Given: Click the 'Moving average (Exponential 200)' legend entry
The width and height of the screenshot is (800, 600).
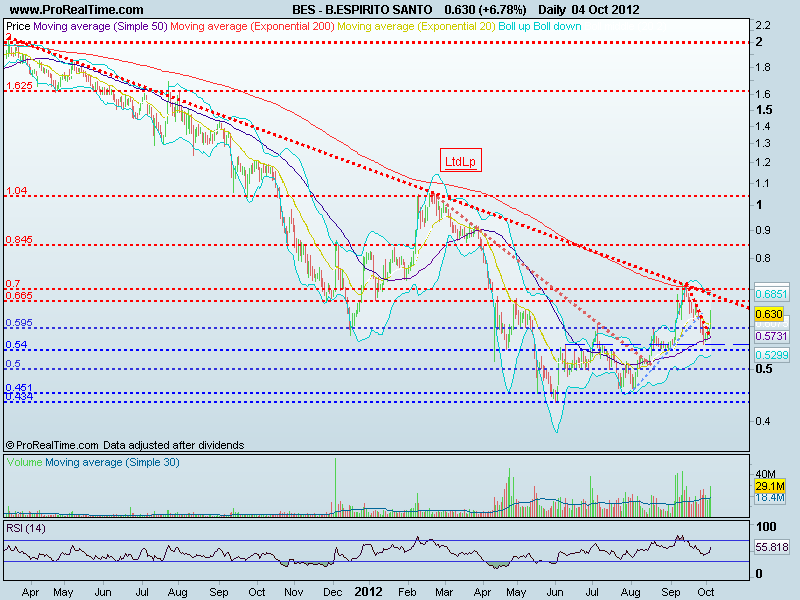Looking at the screenshot, I should pos(253,26).
